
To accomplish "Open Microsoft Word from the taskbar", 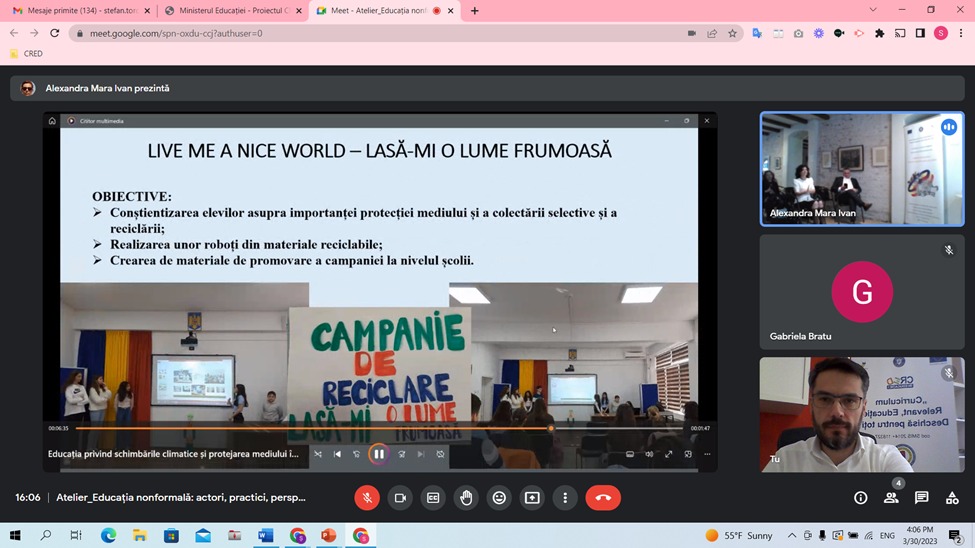I will click(265, 536).
